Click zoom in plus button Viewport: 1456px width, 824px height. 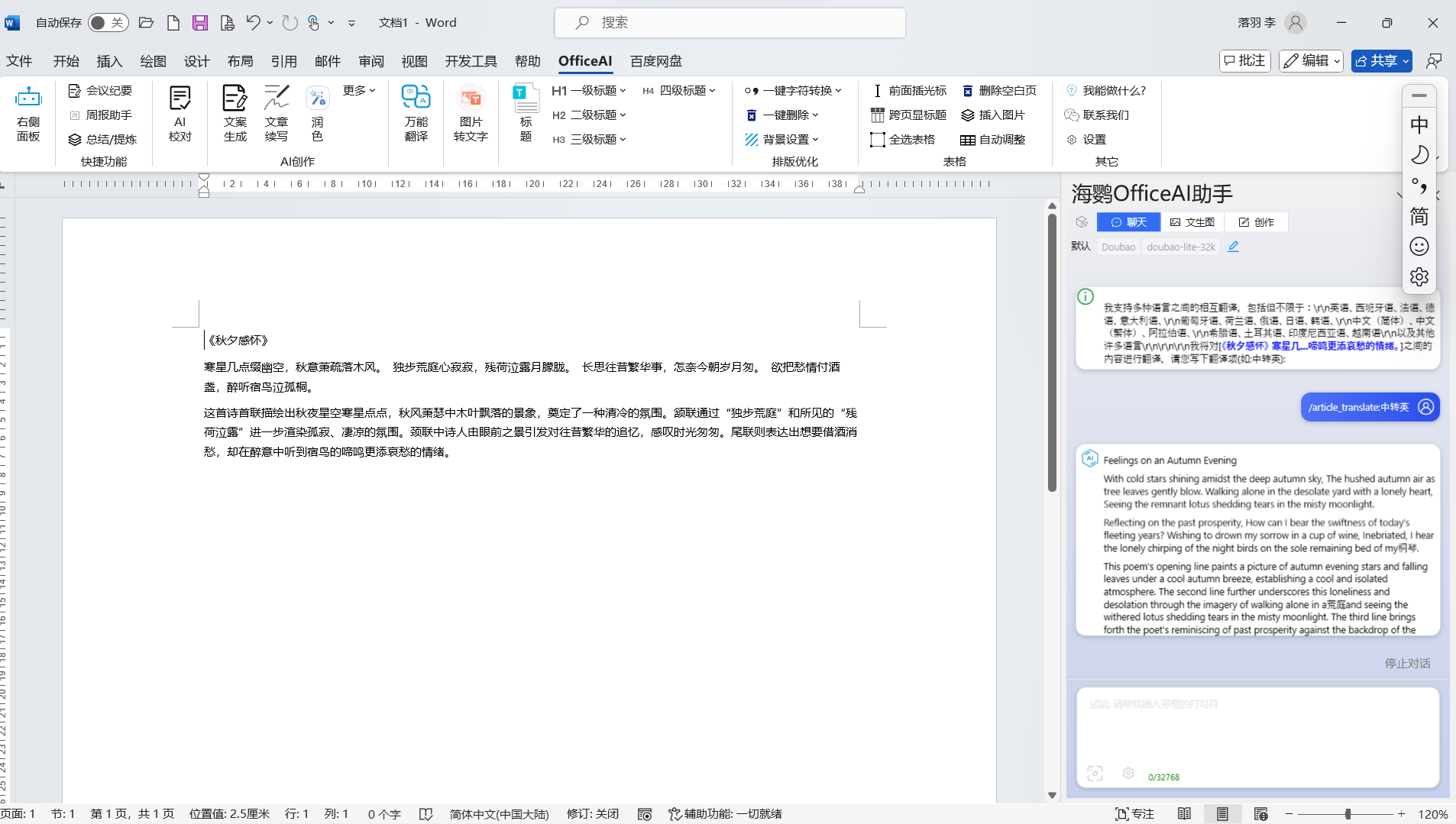pos(1402,814)
